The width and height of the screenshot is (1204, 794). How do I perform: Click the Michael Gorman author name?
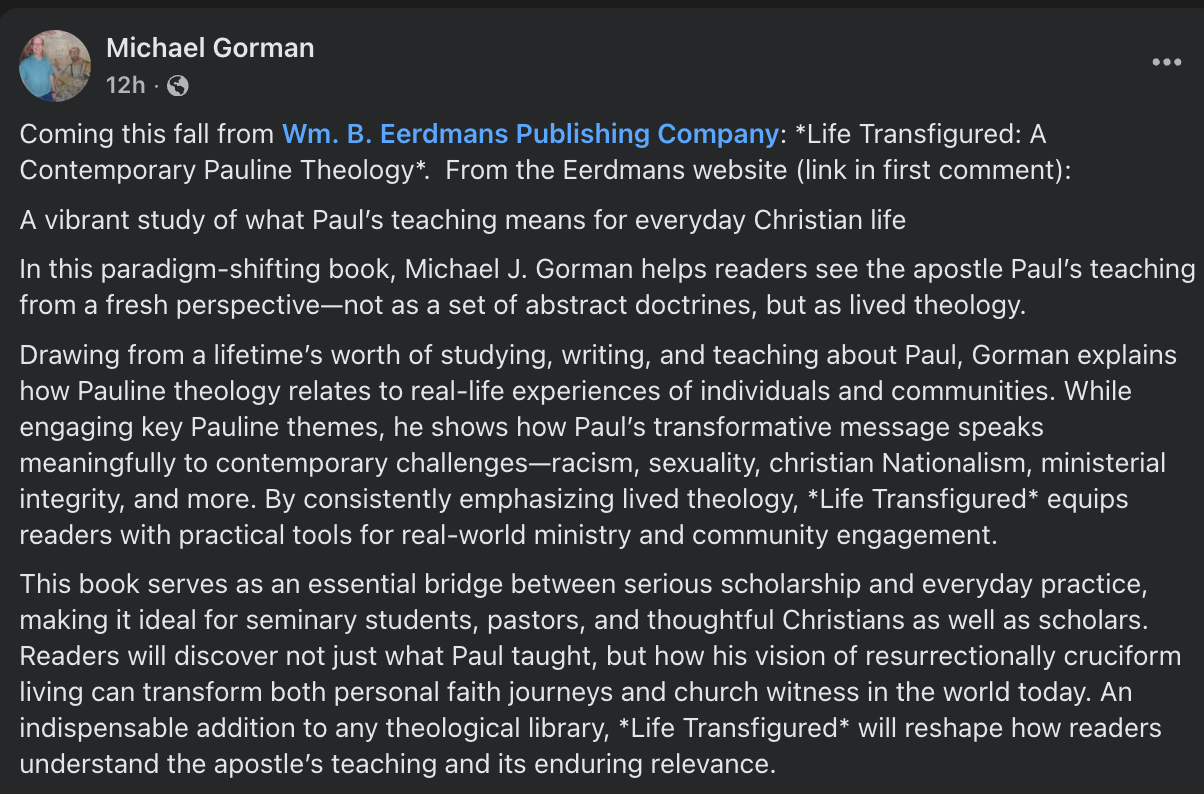click(210, 47)
